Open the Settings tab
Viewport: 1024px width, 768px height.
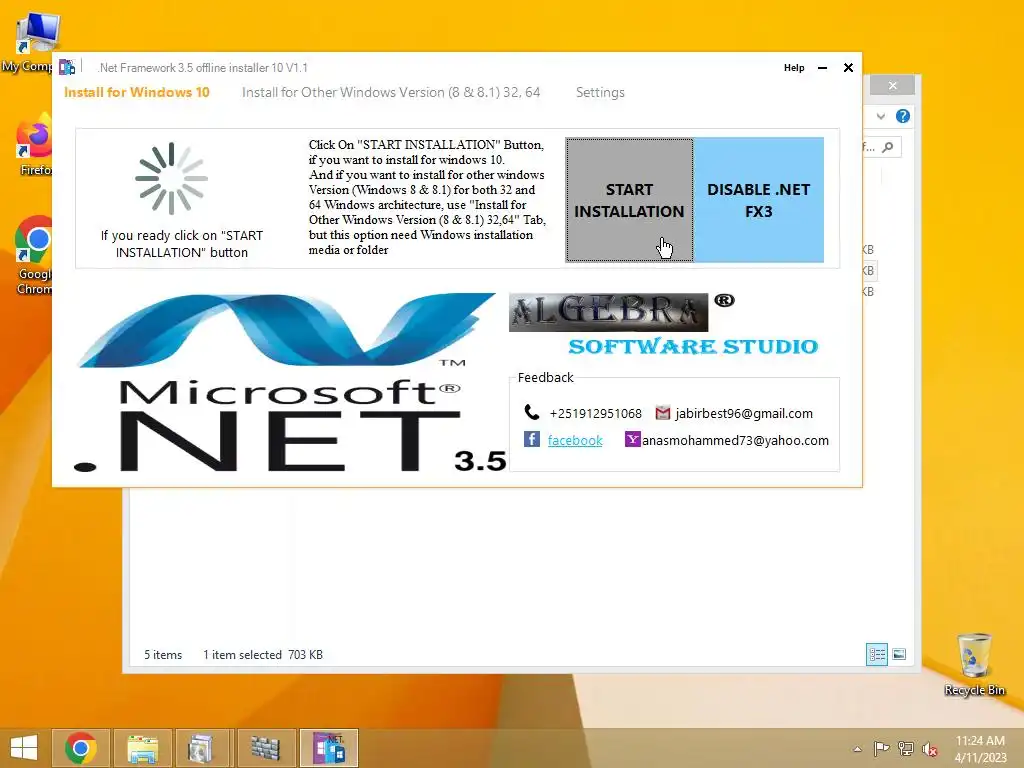click(x=600, y=92)
